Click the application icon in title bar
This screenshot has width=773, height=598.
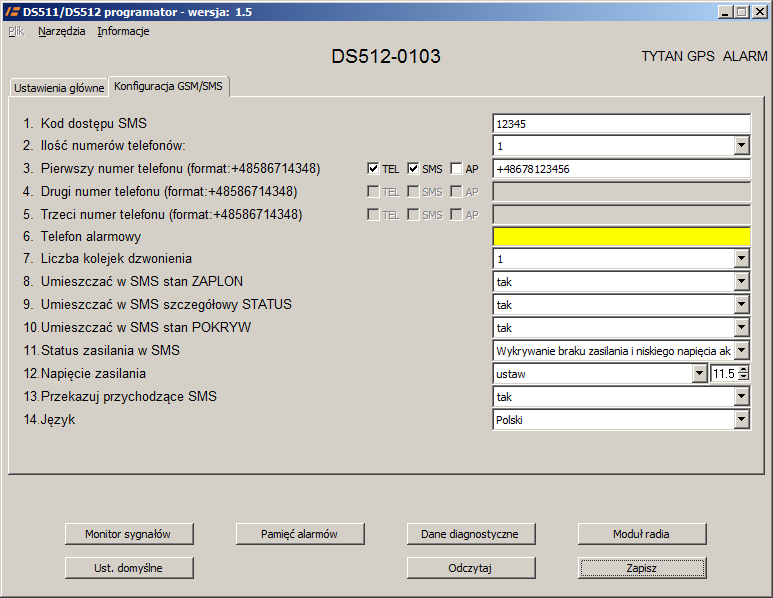pos(12,11)
